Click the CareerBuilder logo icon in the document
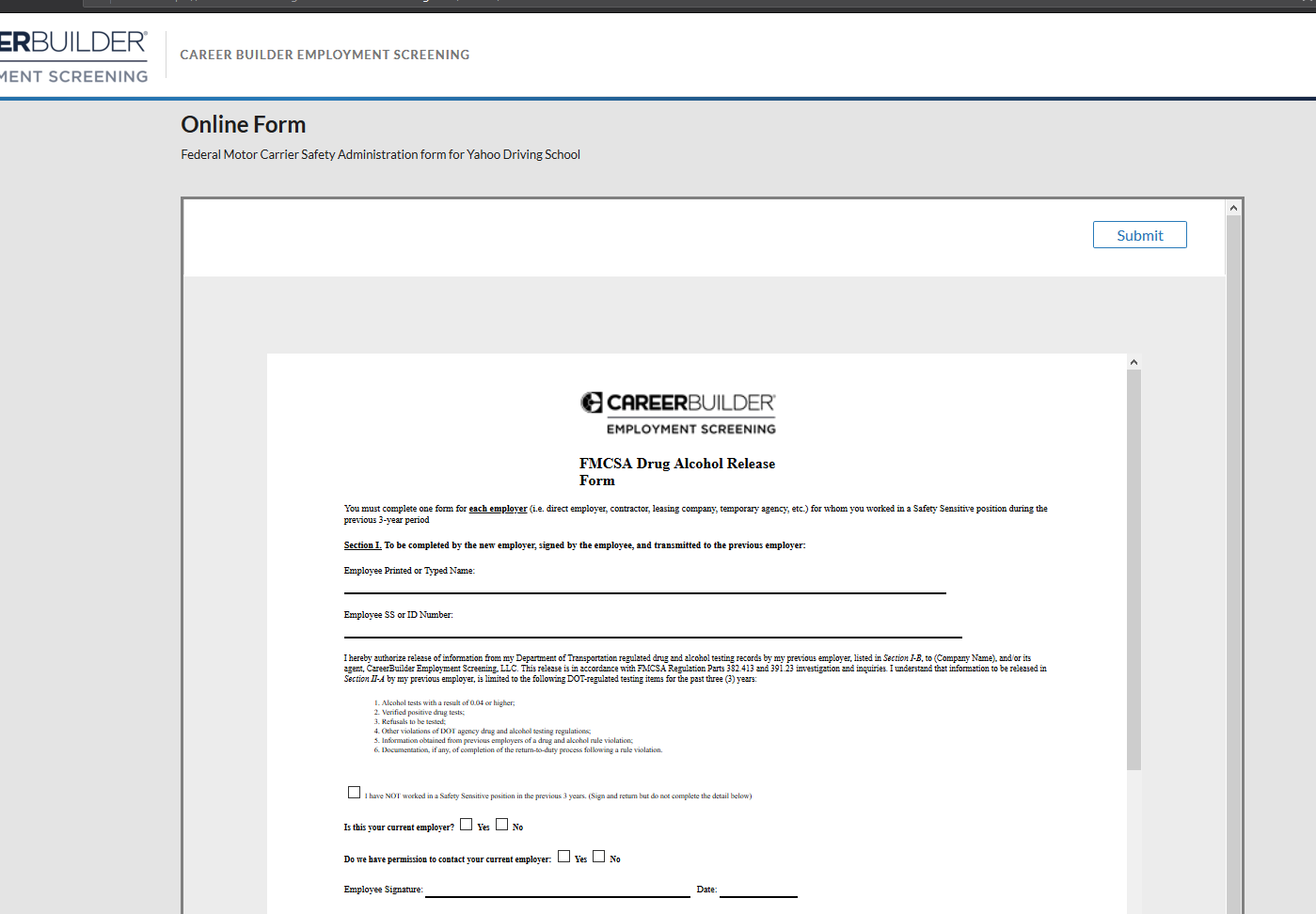 (591, 402)
